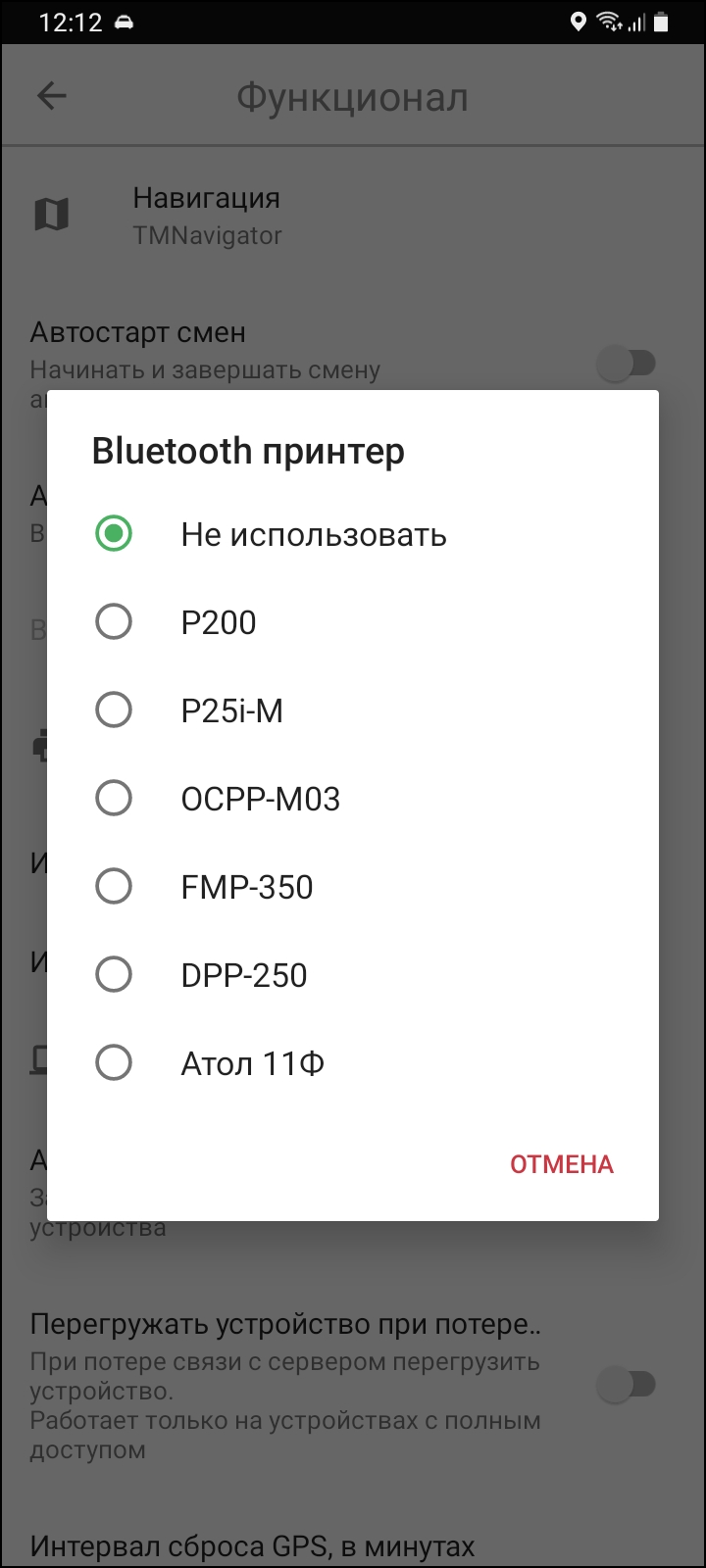Select the "Не использовать" radio button

(114, 534)
